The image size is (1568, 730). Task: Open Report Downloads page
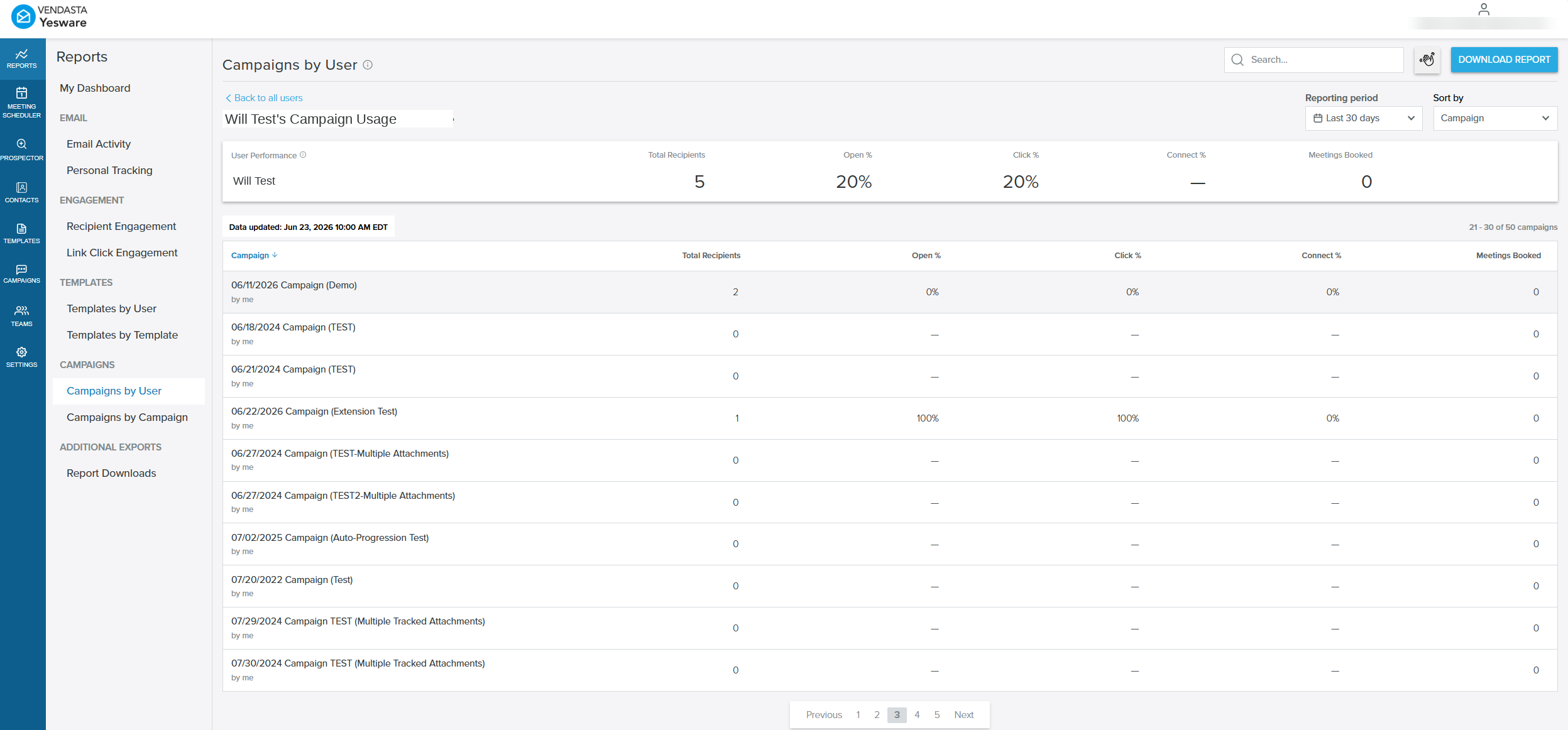click(x=111, y=473)
